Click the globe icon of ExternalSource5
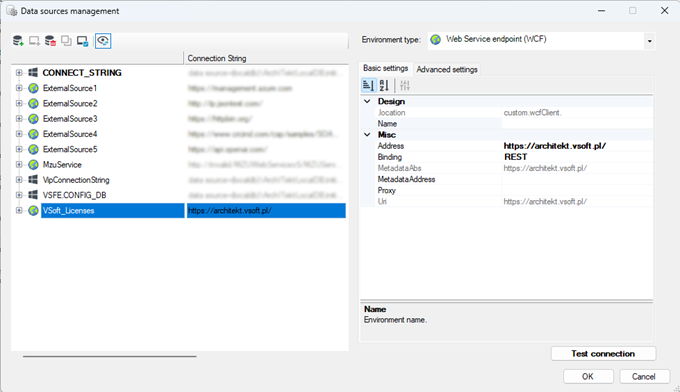This screenshot has height=392, width=680. [33, 150]
